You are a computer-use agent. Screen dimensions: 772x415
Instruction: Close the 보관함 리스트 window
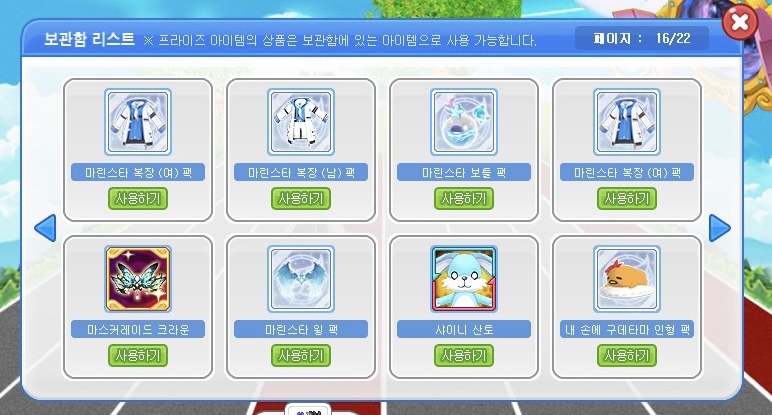pos(740,22)
